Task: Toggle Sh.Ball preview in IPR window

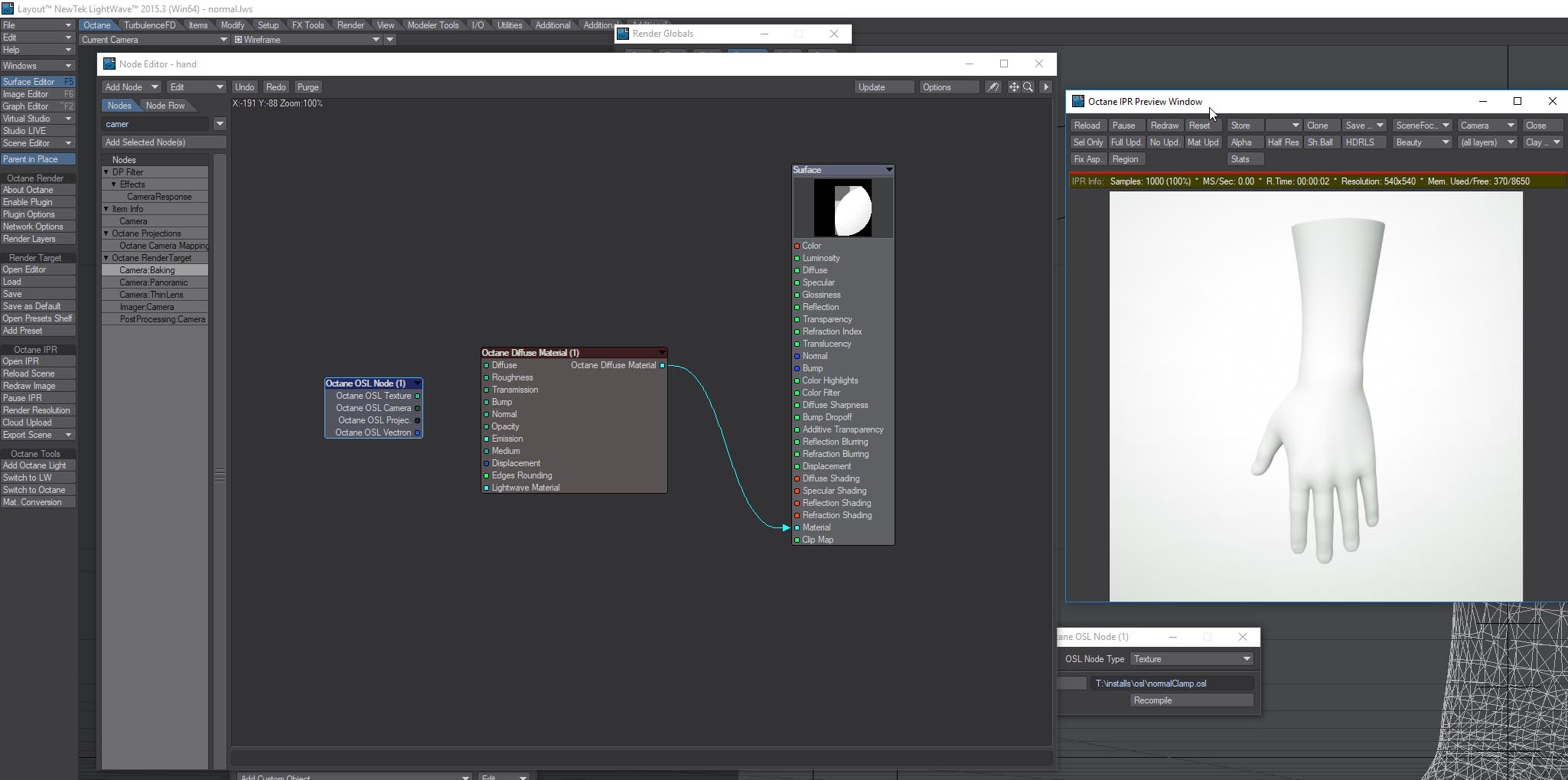Action: coord(1322,142)
